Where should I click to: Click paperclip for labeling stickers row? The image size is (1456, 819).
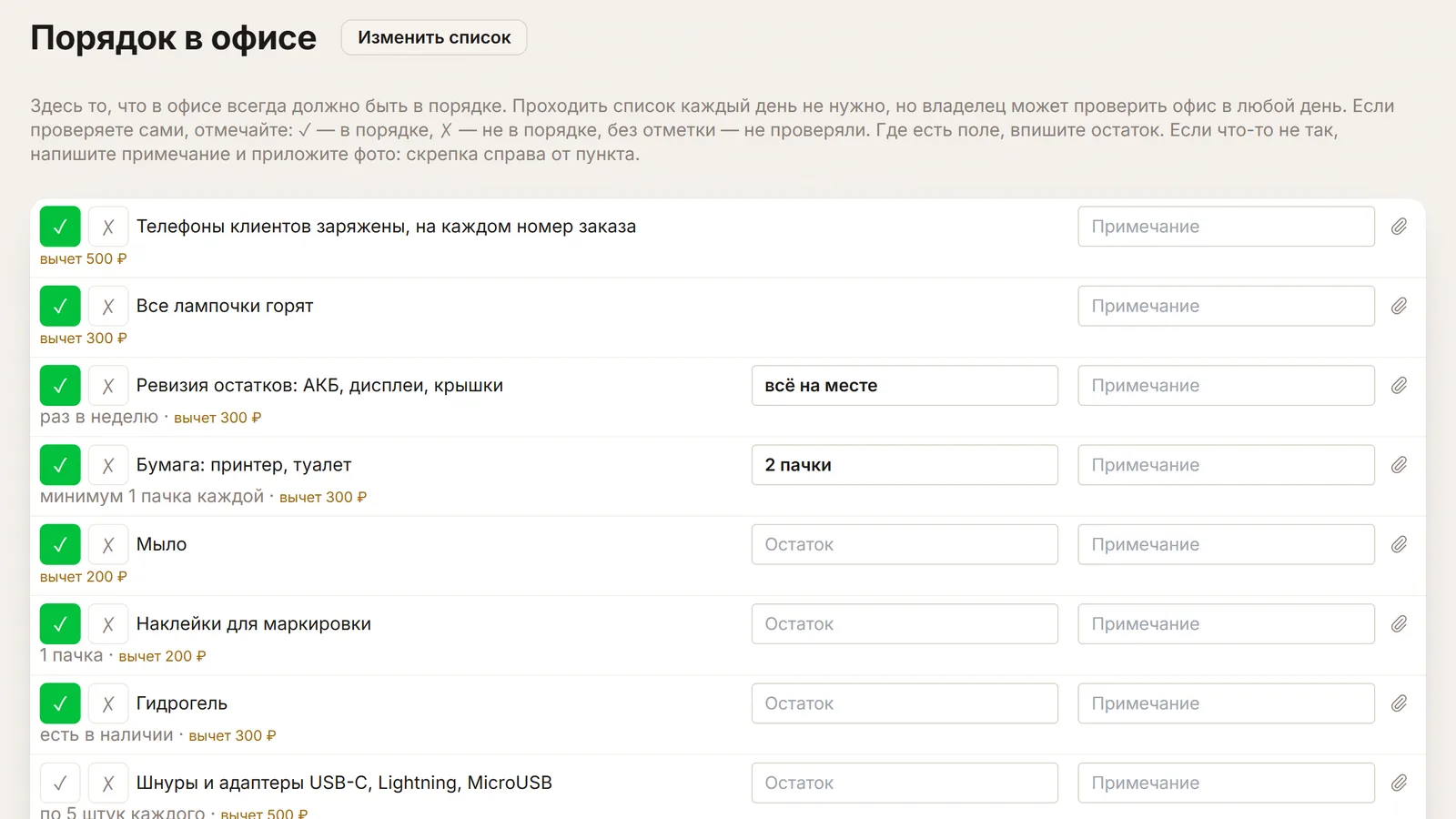tap(1399, 623)
